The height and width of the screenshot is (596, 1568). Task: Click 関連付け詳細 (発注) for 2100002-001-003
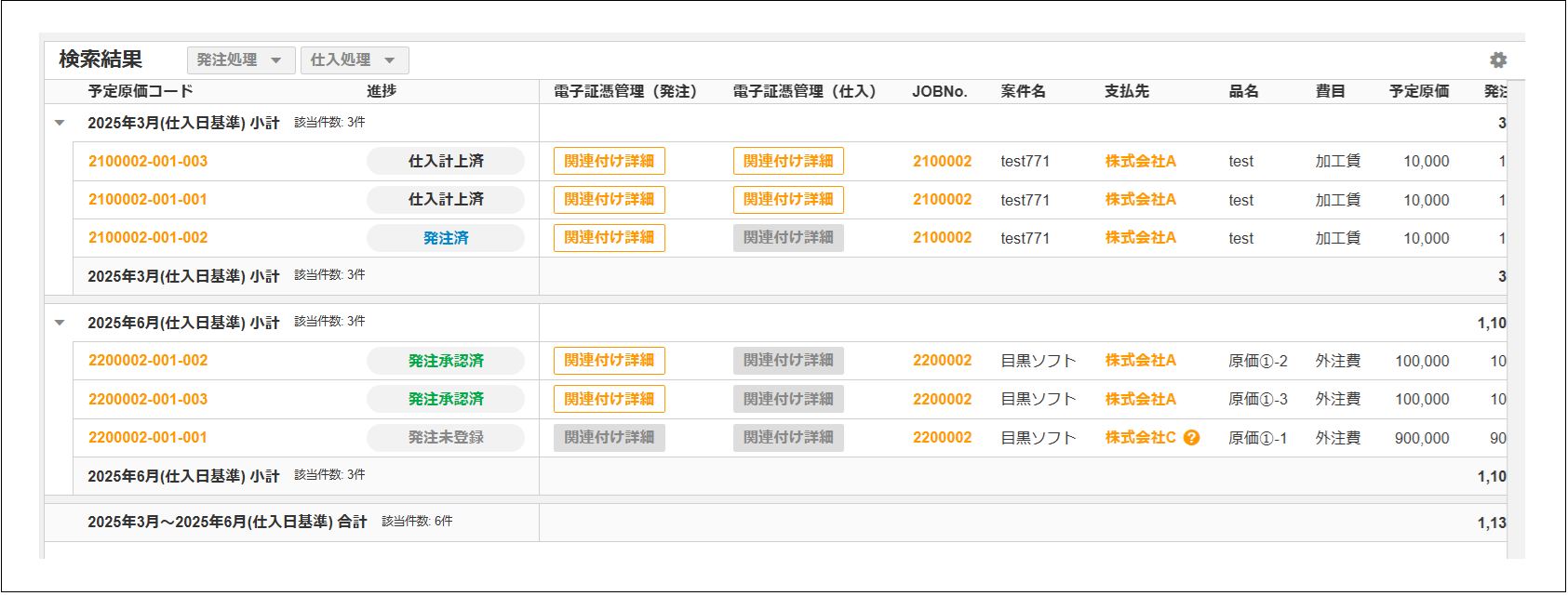pos(609,162)
